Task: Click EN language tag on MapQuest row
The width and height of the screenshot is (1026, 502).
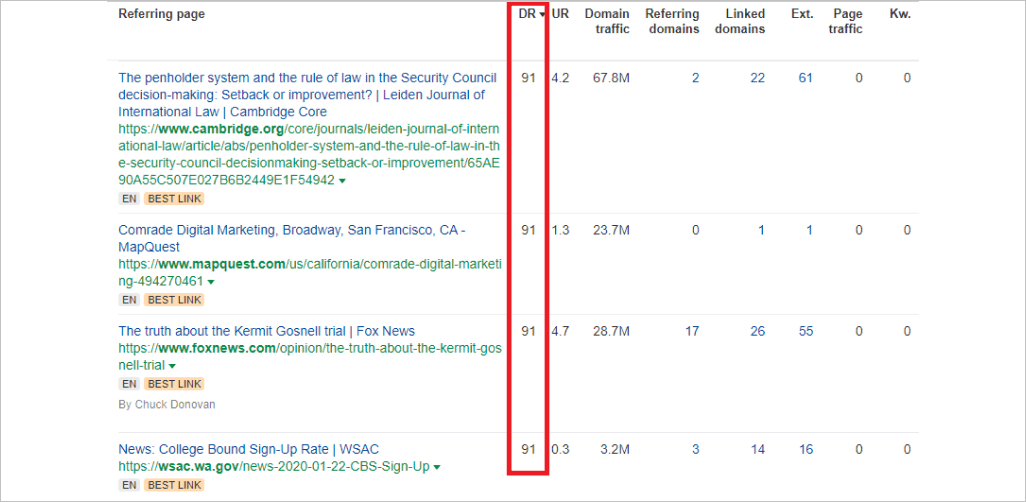Action: click(x=129, y=300)
